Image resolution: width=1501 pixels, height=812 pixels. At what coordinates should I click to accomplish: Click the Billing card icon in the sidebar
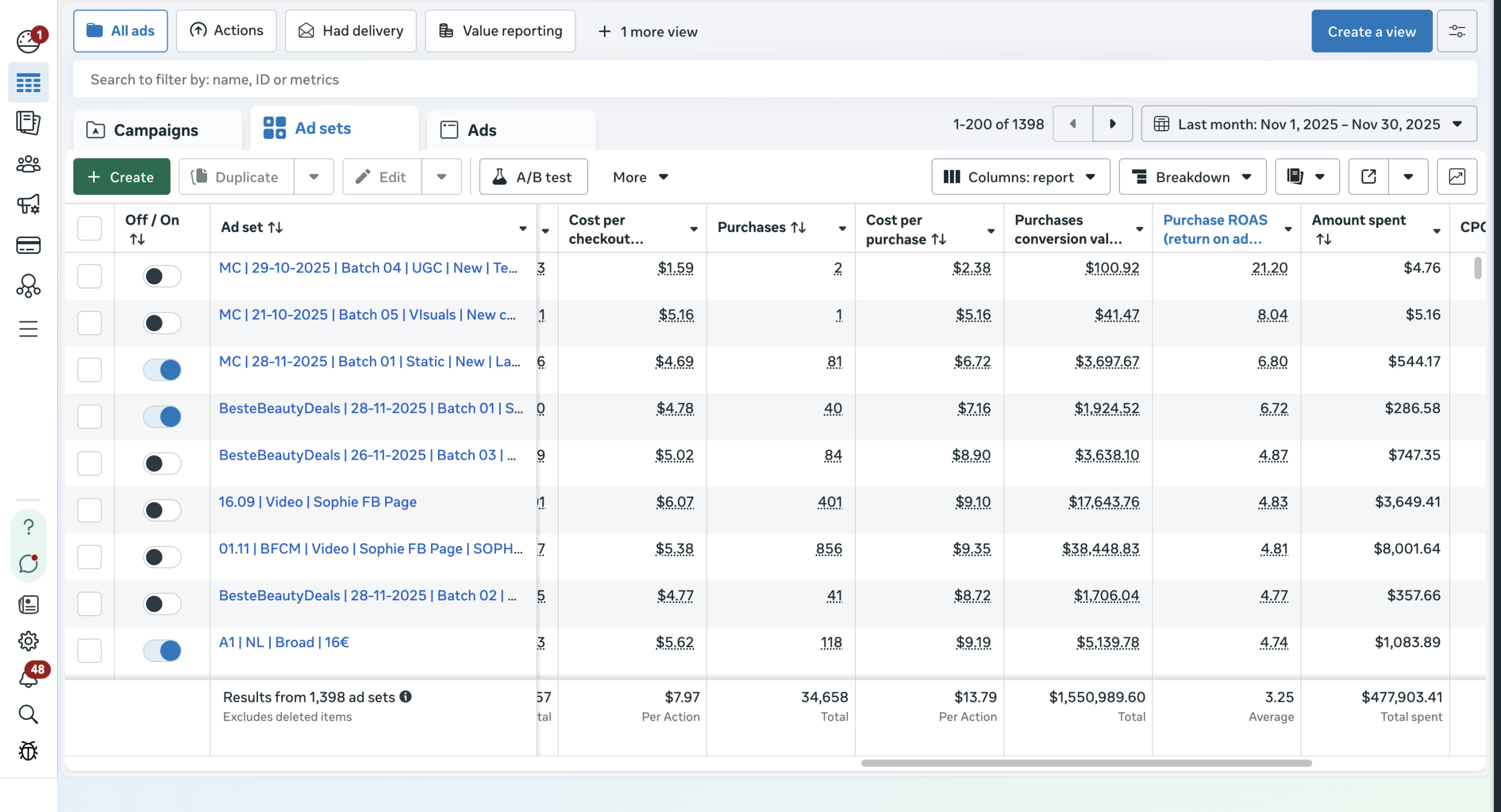tap(28, 245)
